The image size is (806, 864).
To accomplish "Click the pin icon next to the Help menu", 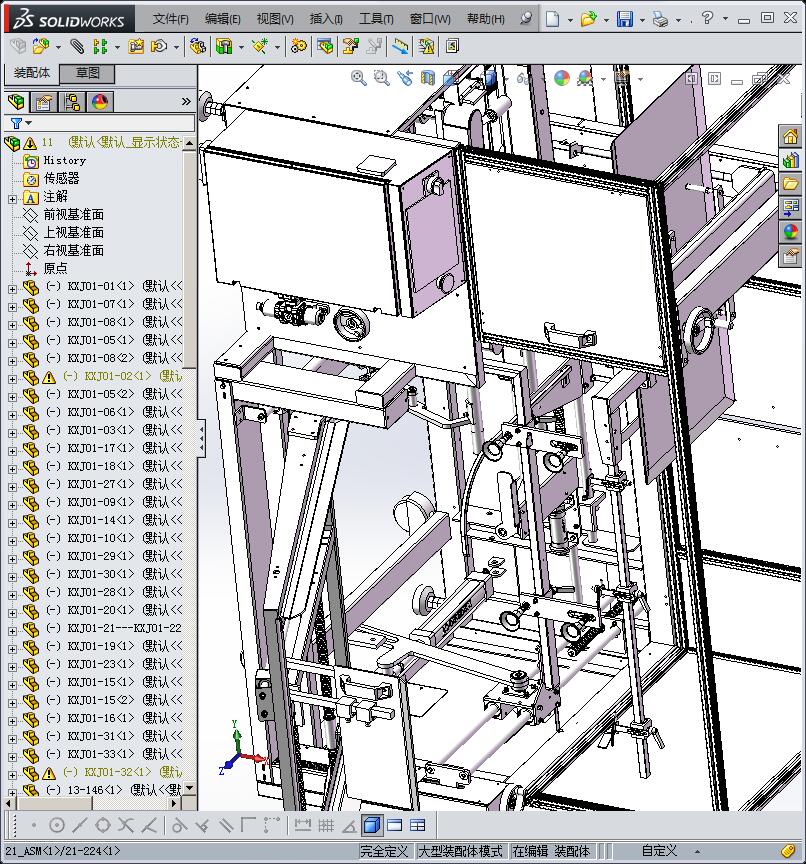I will tap(526, 19).
